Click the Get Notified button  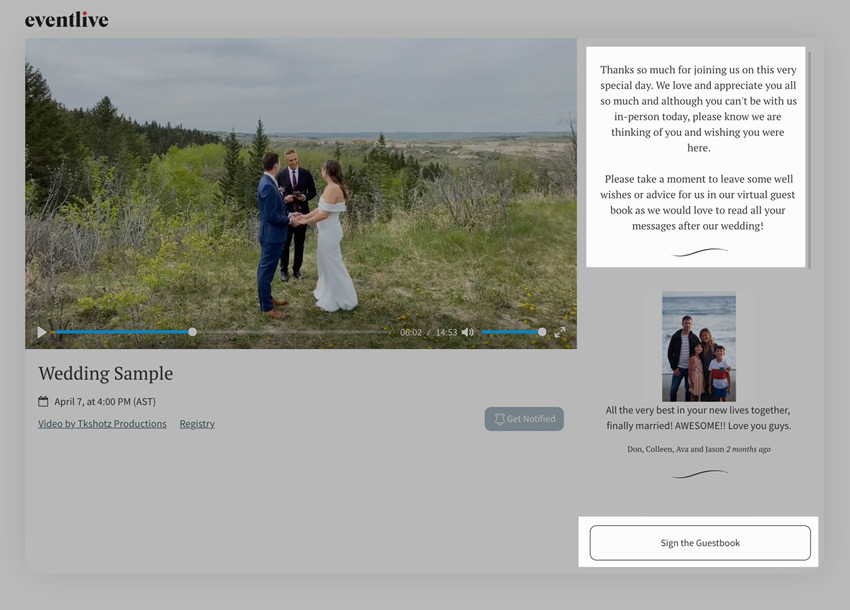click(x=524, y=418)
